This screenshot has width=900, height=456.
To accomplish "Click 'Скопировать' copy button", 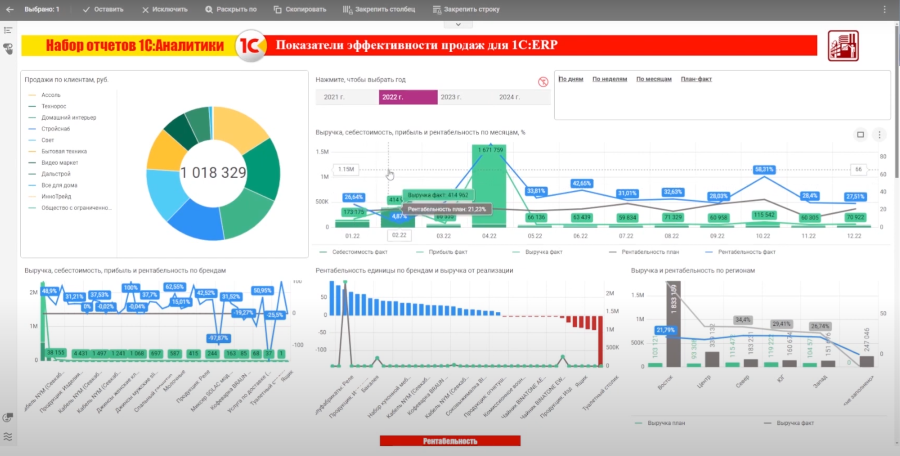I will click(x=300, y=9).
